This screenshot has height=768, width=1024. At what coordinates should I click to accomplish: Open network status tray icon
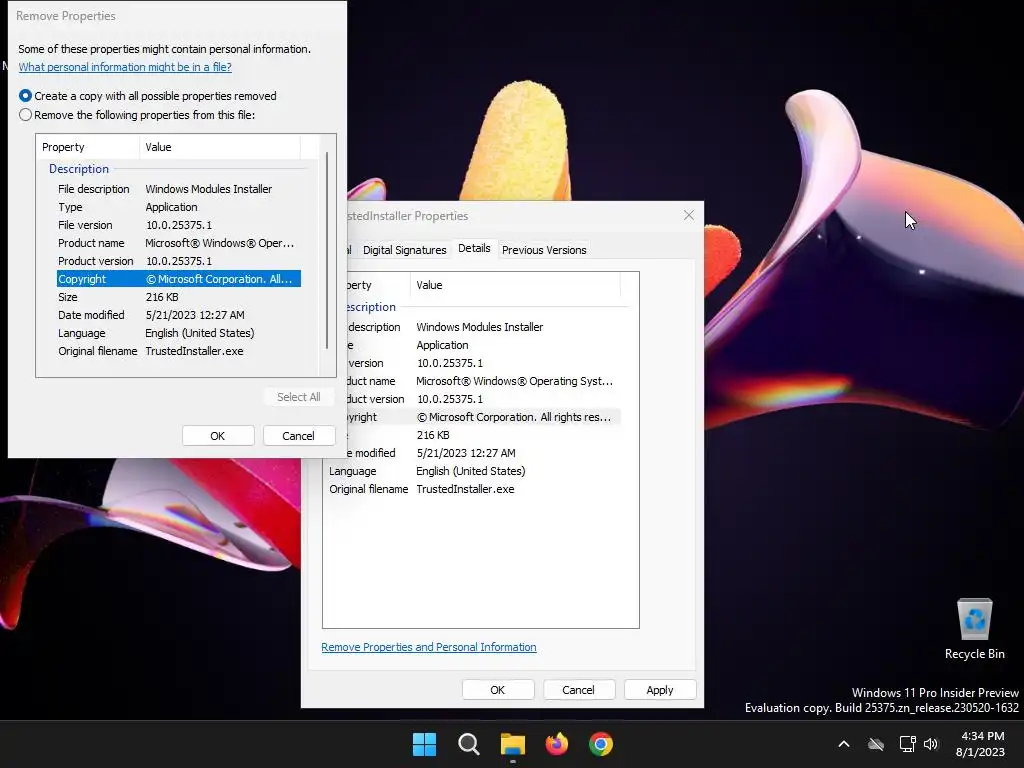907,744
